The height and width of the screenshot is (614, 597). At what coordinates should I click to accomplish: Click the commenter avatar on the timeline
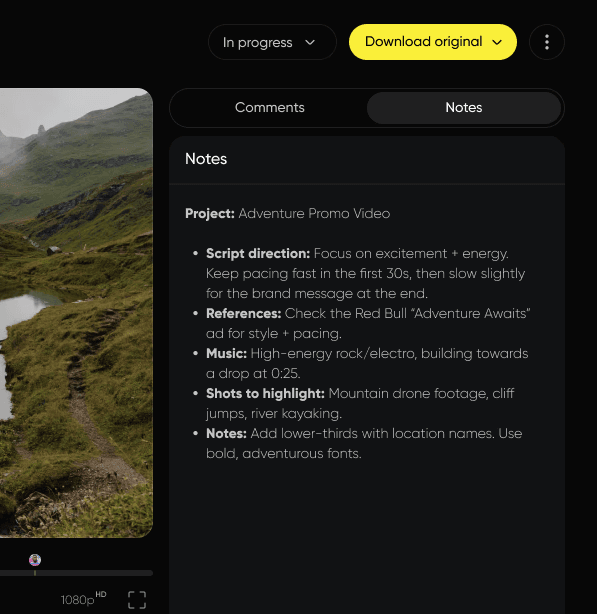click(35, 560)
